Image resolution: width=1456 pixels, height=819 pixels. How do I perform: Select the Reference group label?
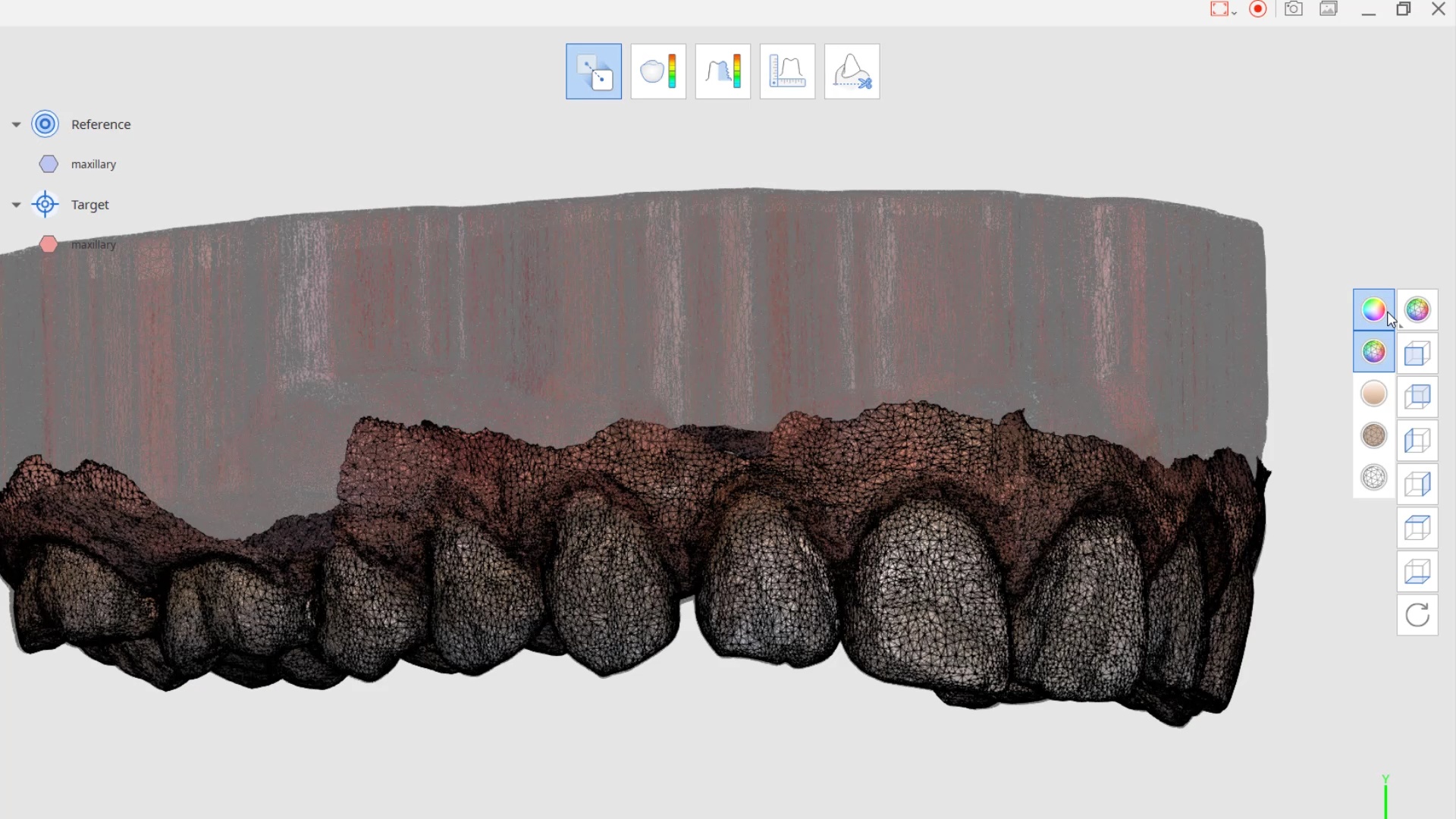pos(101,124)
